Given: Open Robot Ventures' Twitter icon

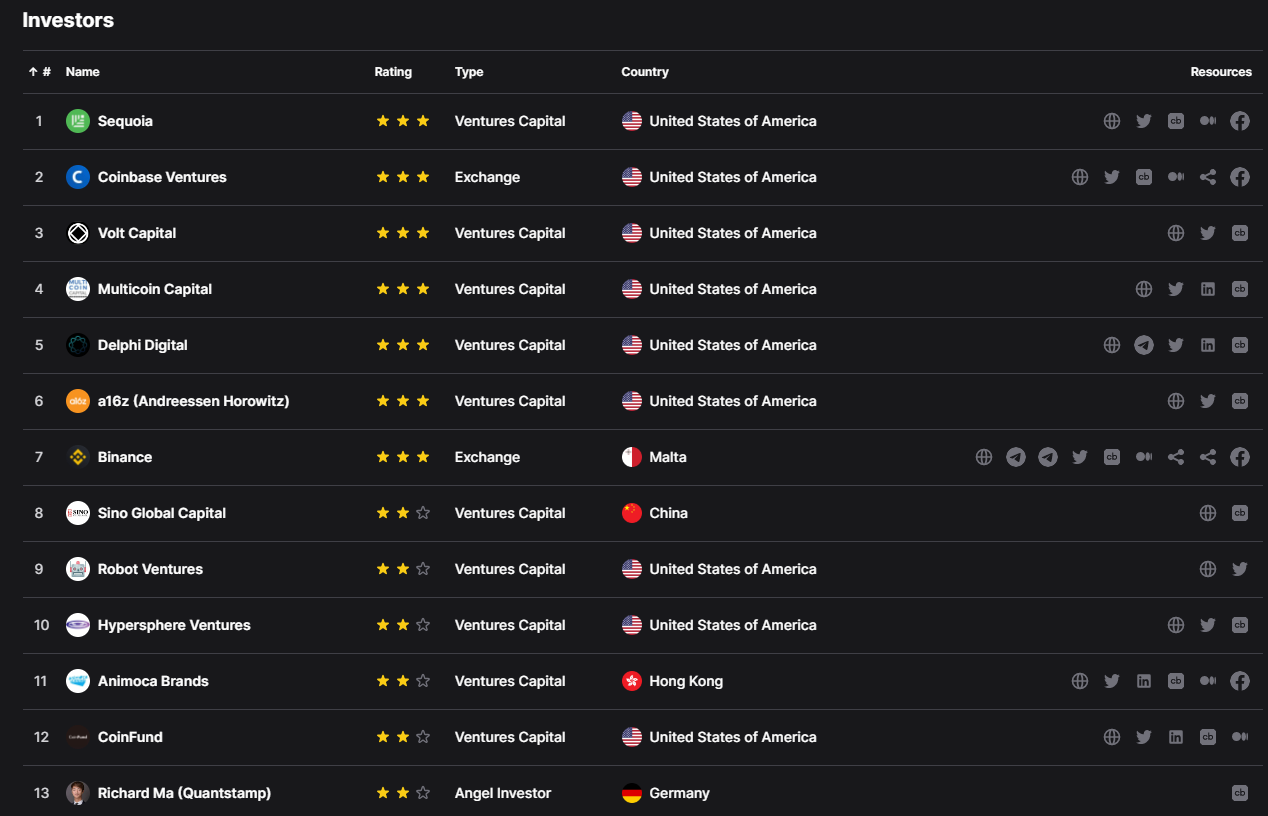Looking at the screenshot, I should click(1239, 569).
